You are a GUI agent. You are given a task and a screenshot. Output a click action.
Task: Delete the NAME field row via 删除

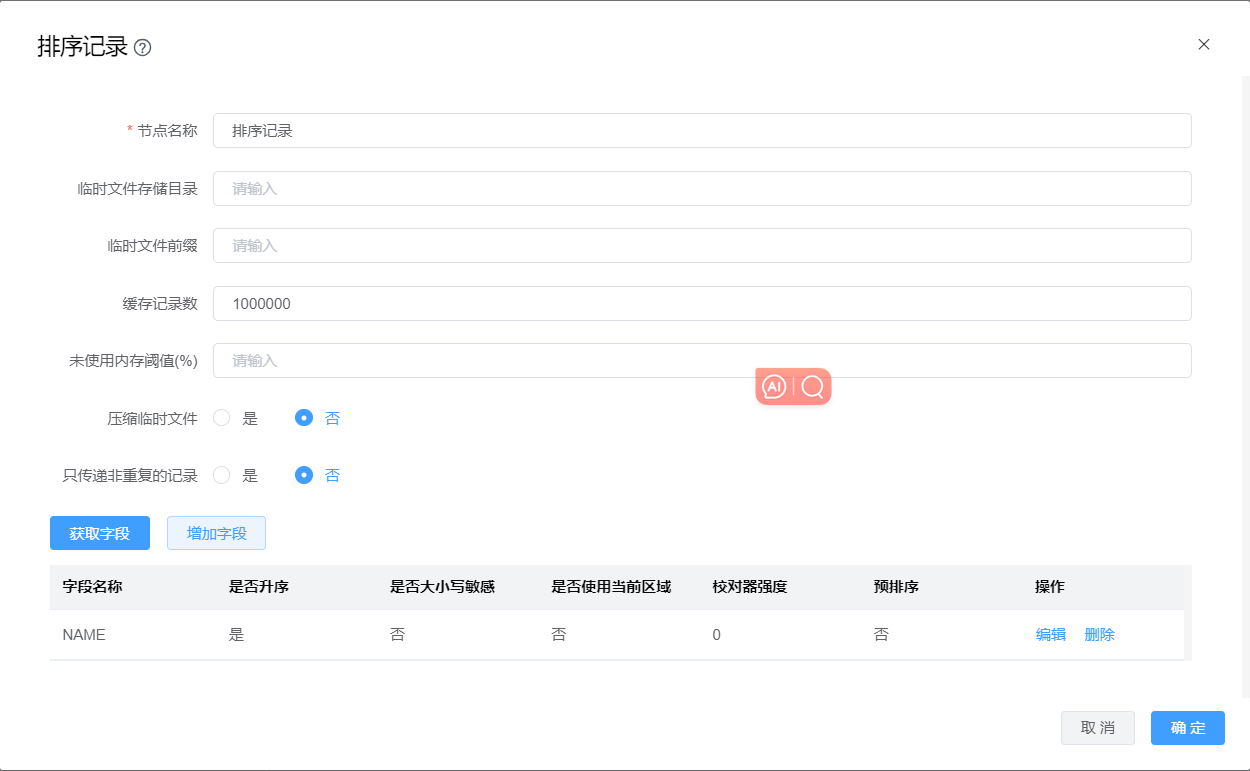pyautogui.click(x=1099, y=634)
